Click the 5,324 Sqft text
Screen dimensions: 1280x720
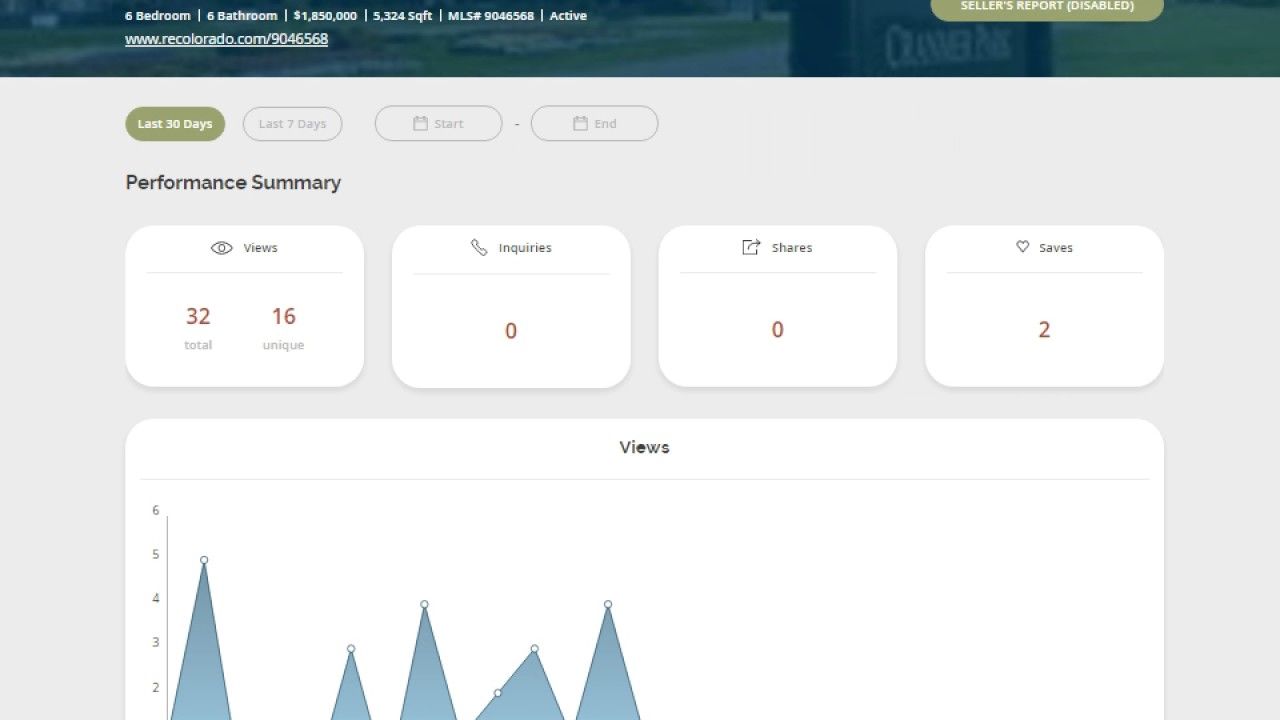coord(403,16)
